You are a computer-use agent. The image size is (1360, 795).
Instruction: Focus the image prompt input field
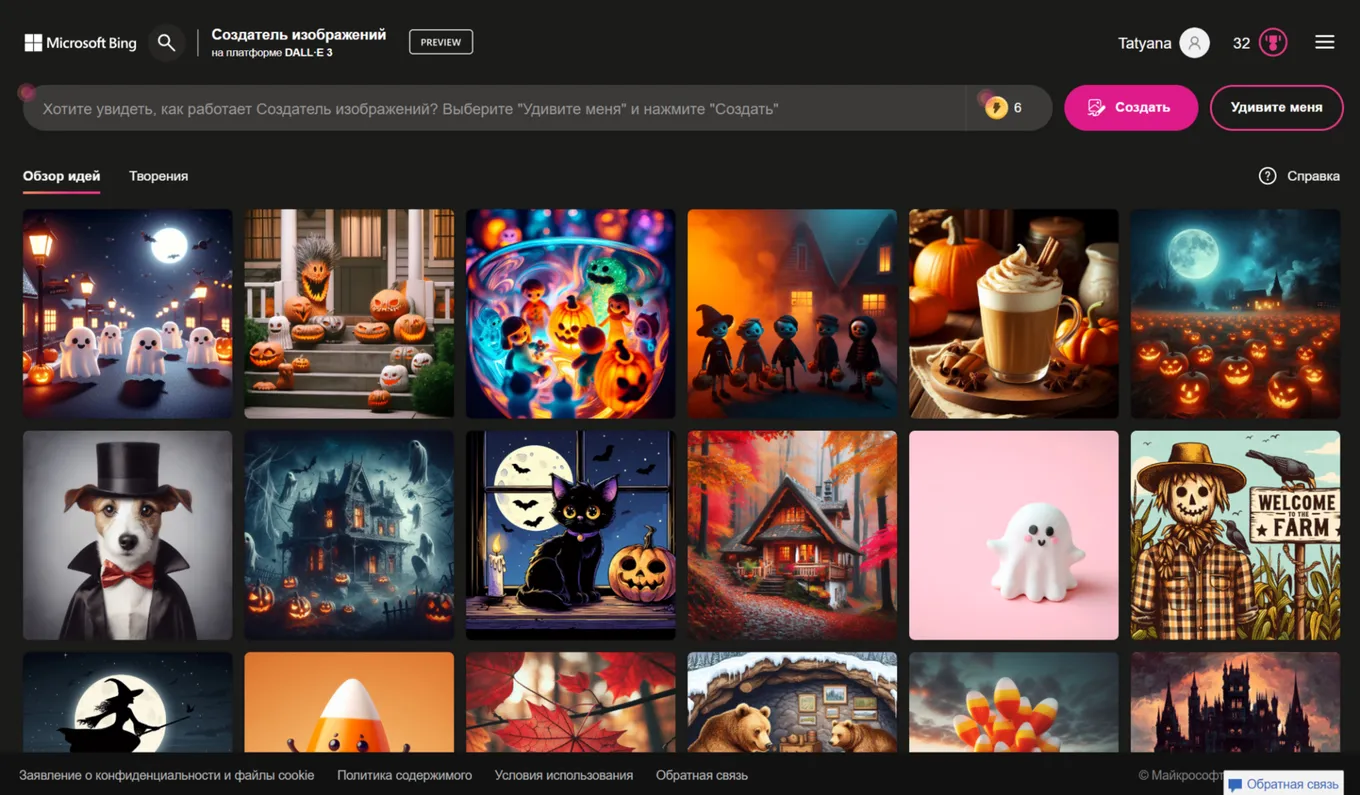click(495, 108)
